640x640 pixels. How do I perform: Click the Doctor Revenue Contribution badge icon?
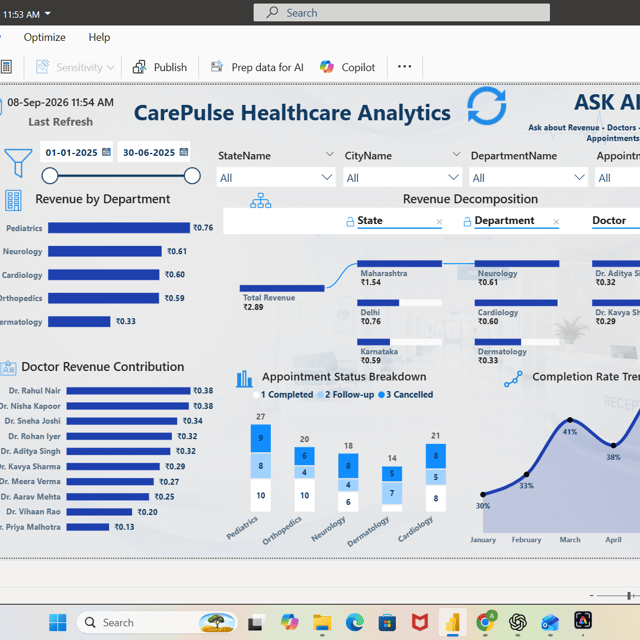[x=8, y=368]
